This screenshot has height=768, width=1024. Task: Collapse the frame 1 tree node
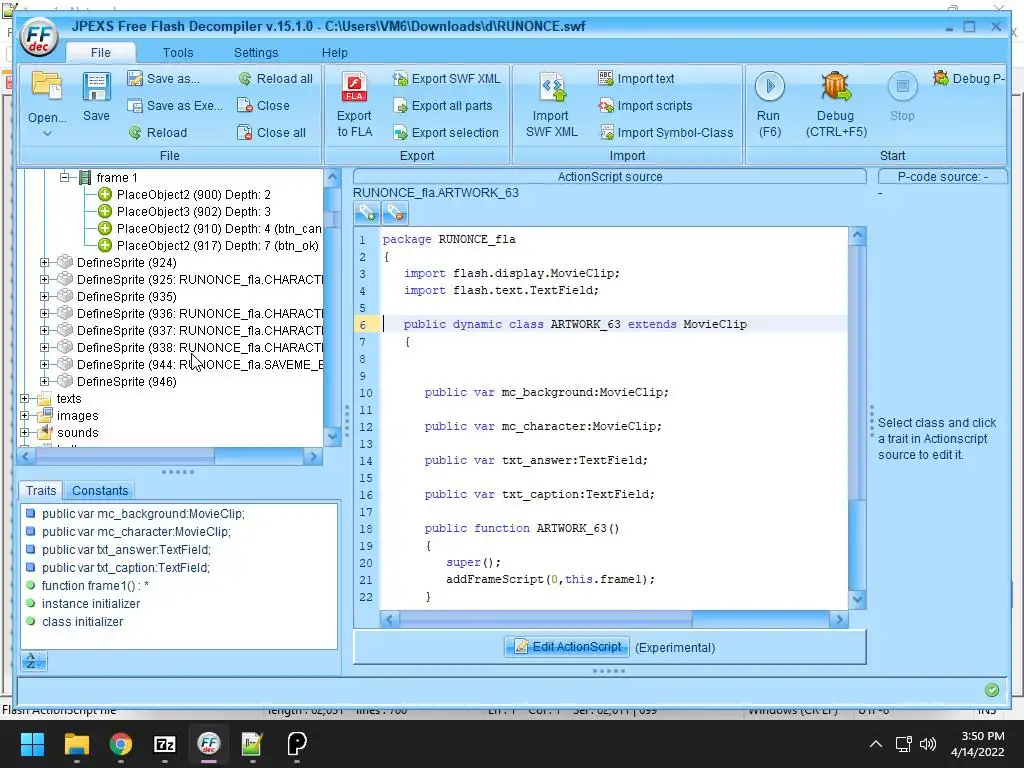[64, 177]
